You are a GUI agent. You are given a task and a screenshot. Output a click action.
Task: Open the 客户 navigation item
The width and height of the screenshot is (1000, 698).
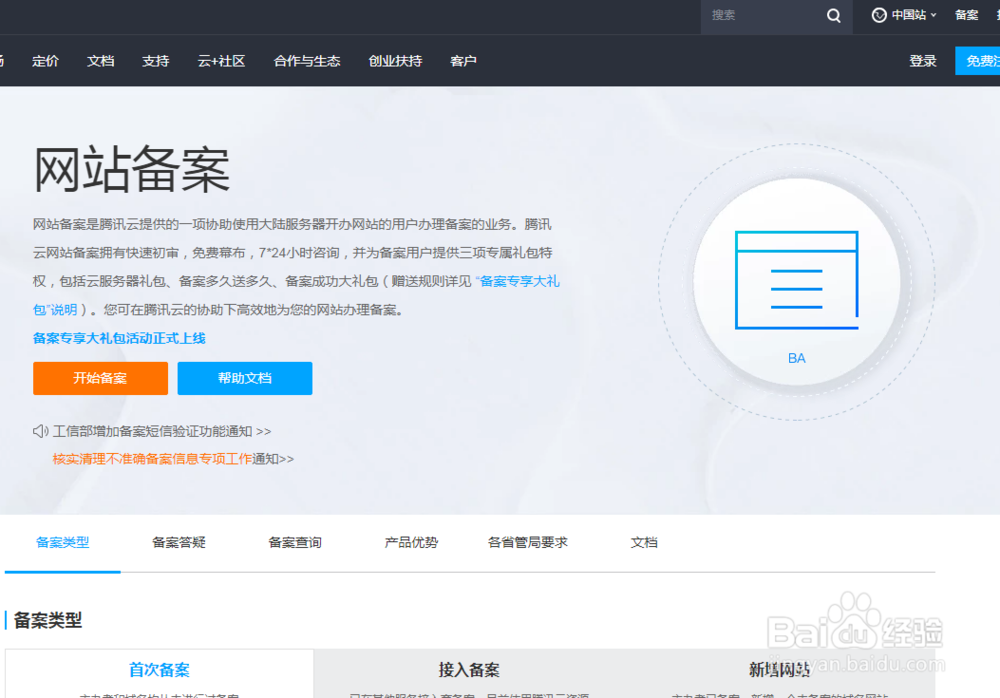click(x=464, y=61)
